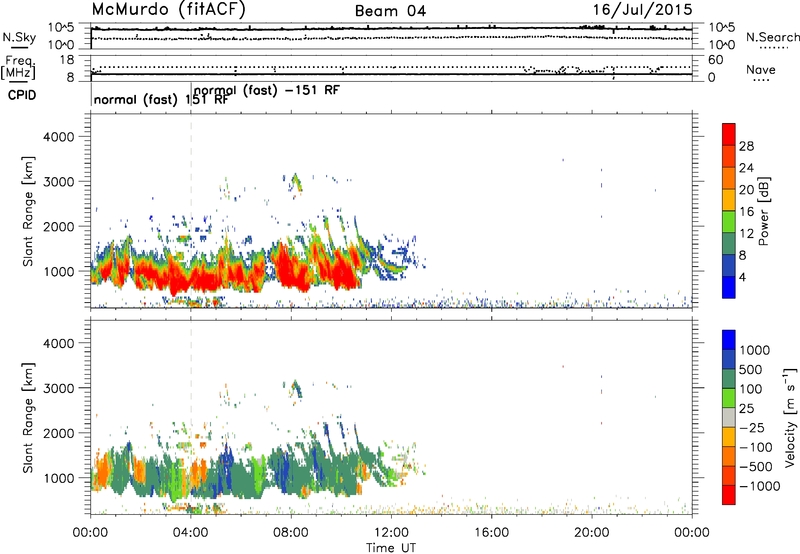Click the left '10^5' noise axis tick
Screen dimensions: 800x554
point(61,28)
